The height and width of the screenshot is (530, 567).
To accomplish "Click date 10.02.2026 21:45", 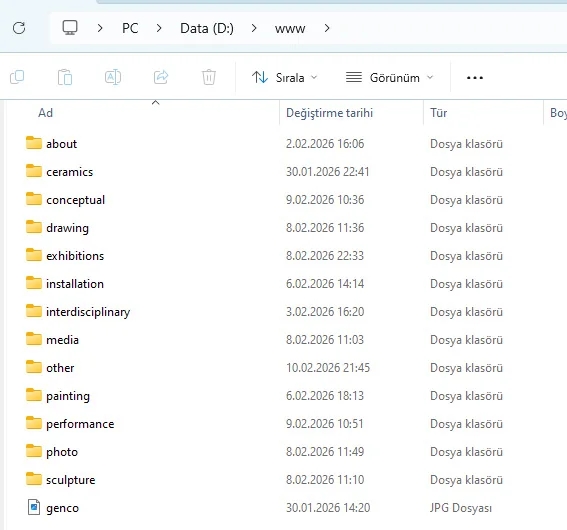I will point(328,368).
